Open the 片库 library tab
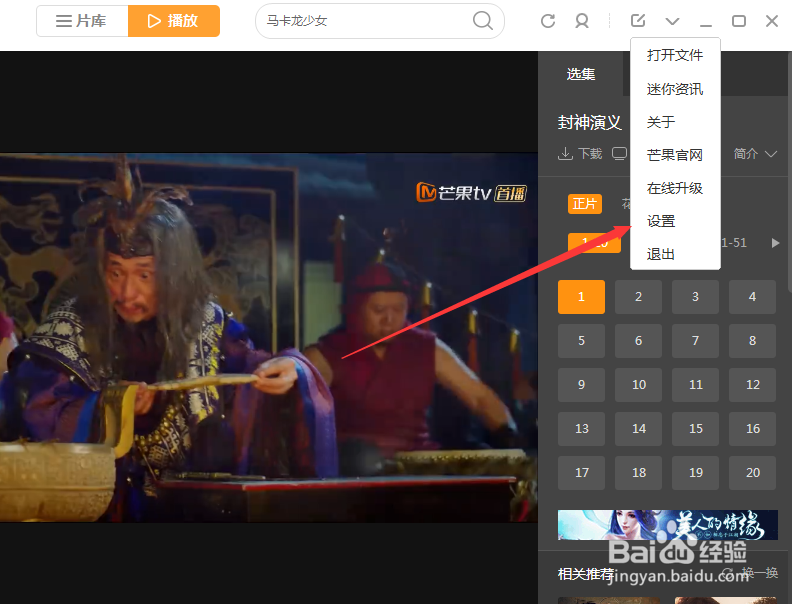This screenshot has width=792, height=604. 82,21
